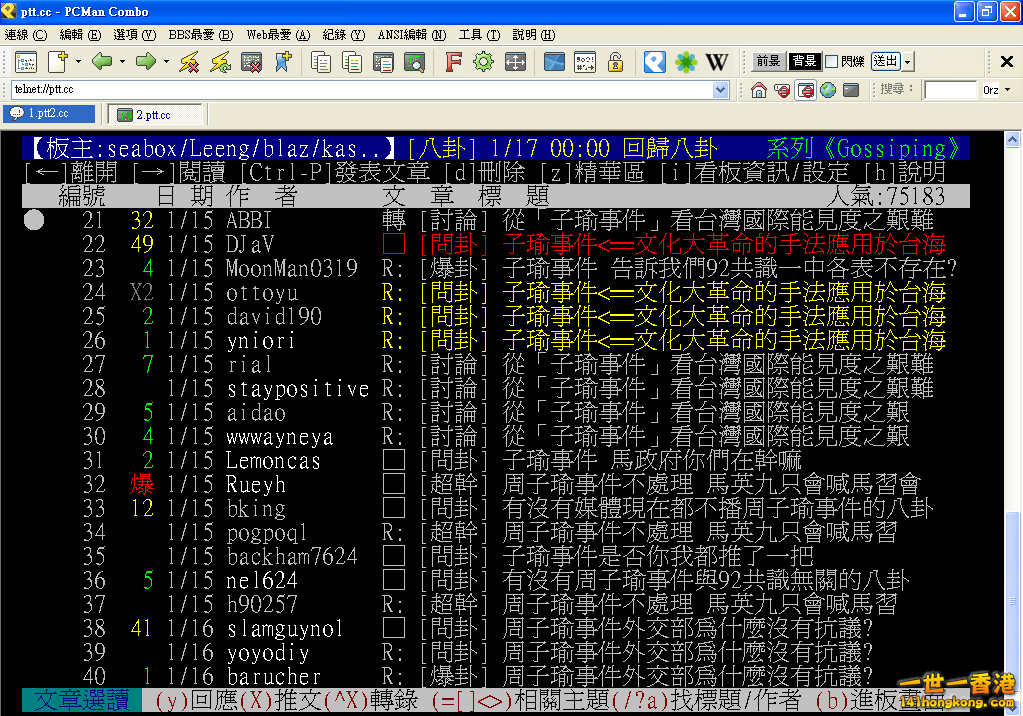The image size is (1023, 716).
Task: Click post 35 by backham7624
Action: click(x=496, y=556)
